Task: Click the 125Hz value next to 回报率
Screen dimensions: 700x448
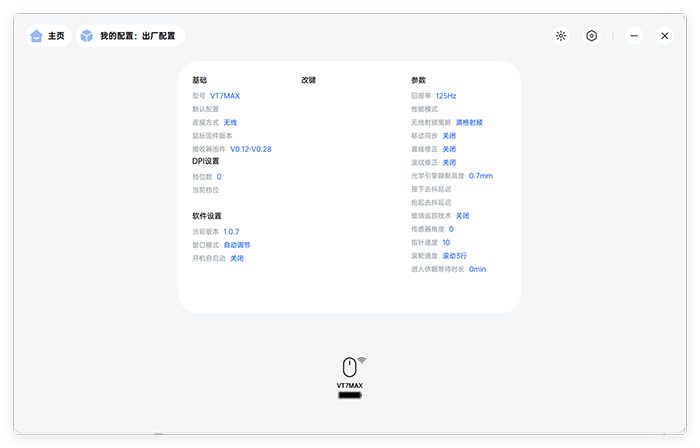Action: coord(445,96)
